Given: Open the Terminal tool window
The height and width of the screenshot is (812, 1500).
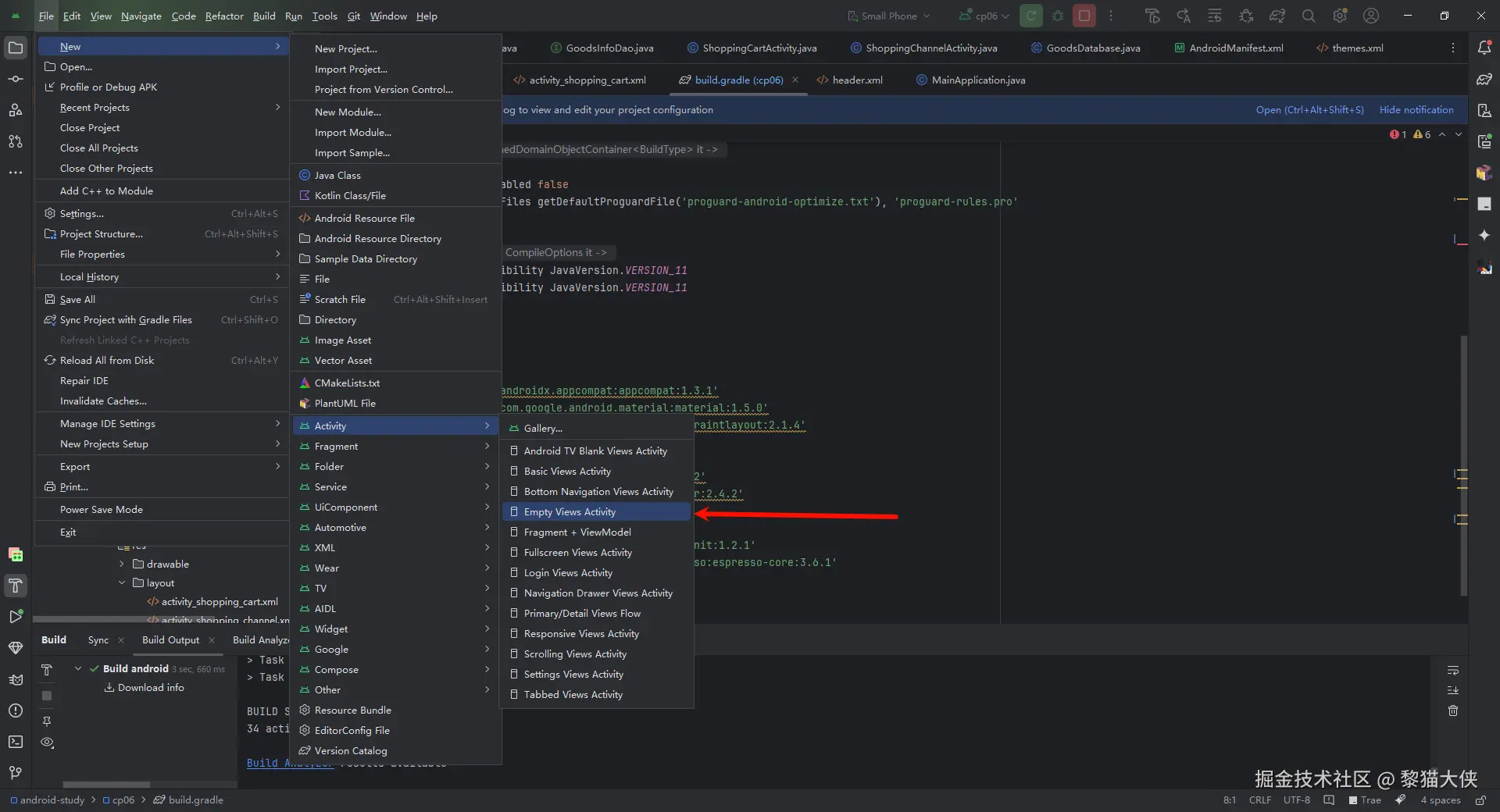Looking at the screenshot, I should [16, 743].
